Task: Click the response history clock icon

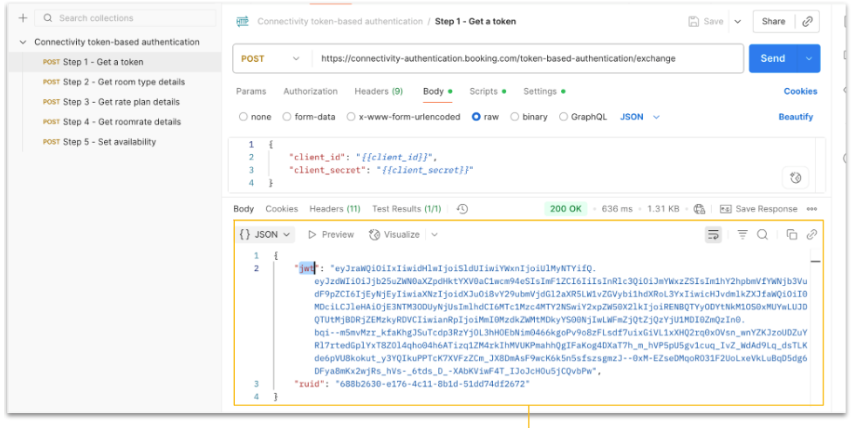Action: pos(462,209)
